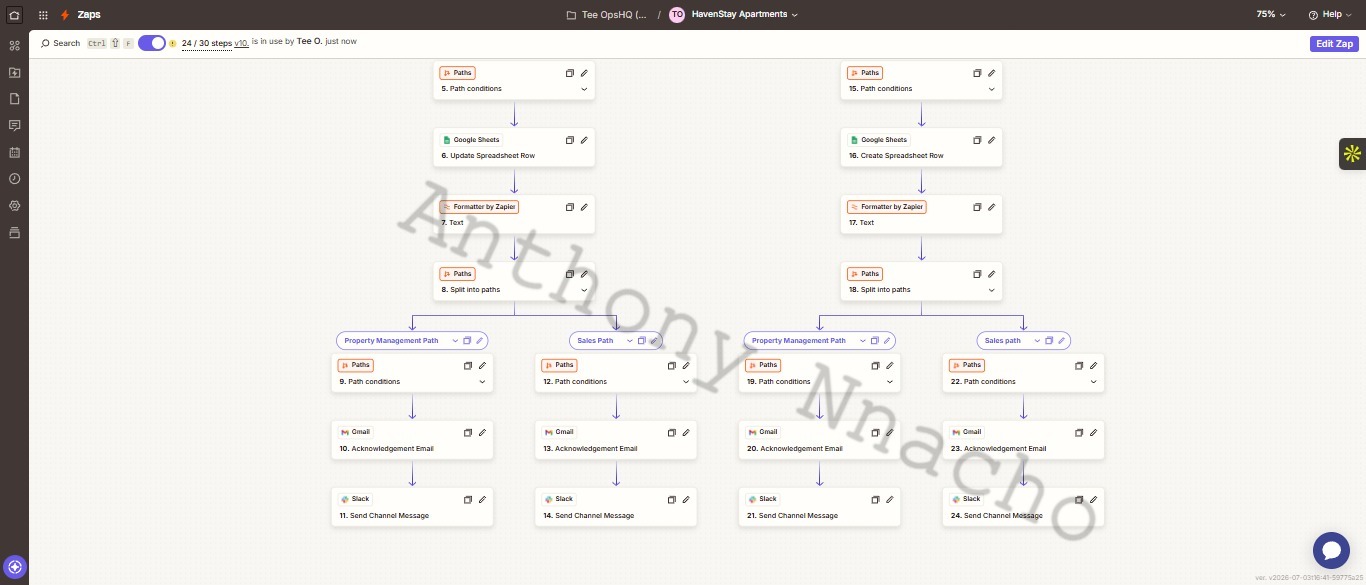The height and width of the screenshot is (585, 1366).
Task: Click the Zapier home icon in sidebar
Action: coord(14,15)
